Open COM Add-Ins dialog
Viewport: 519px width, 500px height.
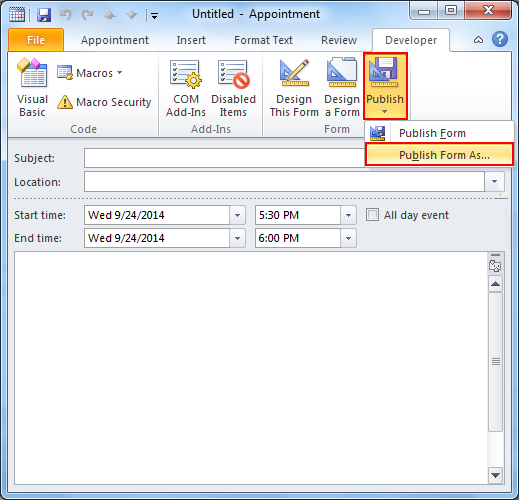click(186, 88)
